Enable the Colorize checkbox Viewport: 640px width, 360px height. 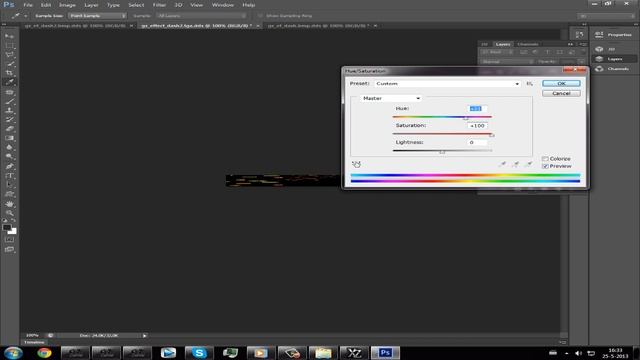[x=545, y=159]
